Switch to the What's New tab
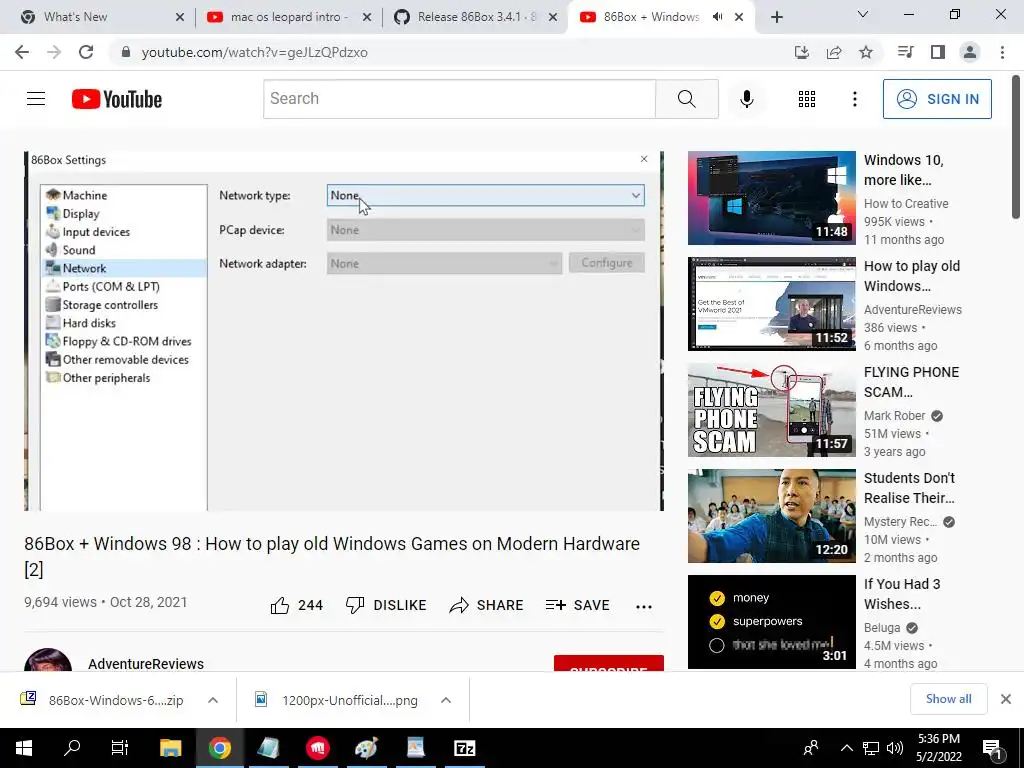The height and width of the screenshot is (768, 1024). (x=101, y=17)
